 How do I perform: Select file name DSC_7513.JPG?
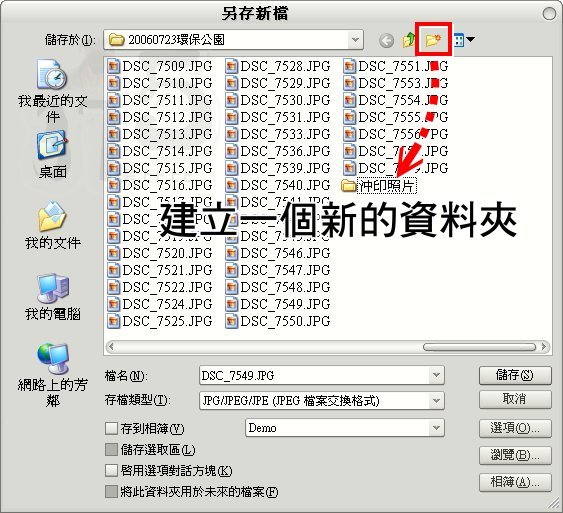click(167, 134)
